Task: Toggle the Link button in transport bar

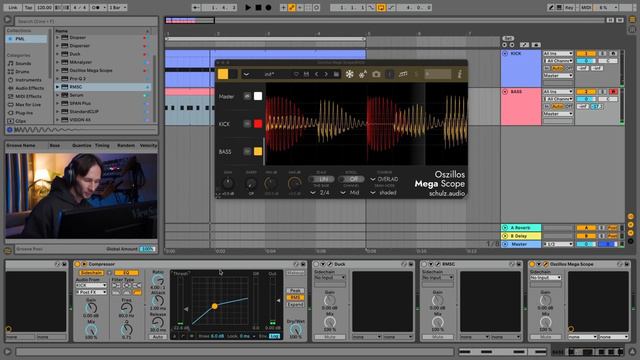Action: pos(13,7)
